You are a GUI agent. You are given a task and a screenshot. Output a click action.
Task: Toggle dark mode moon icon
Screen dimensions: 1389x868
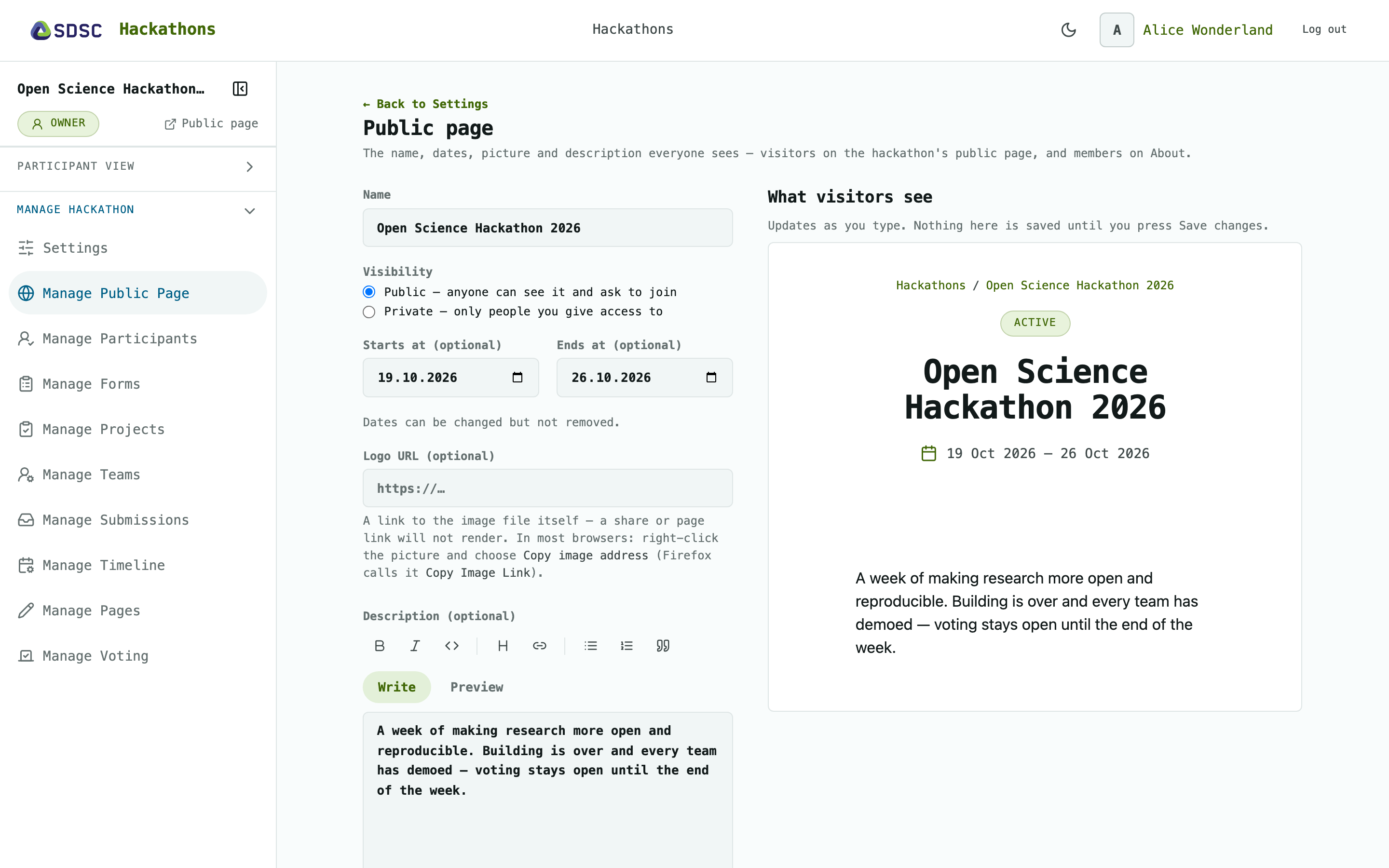click(x=1068, y=30)
